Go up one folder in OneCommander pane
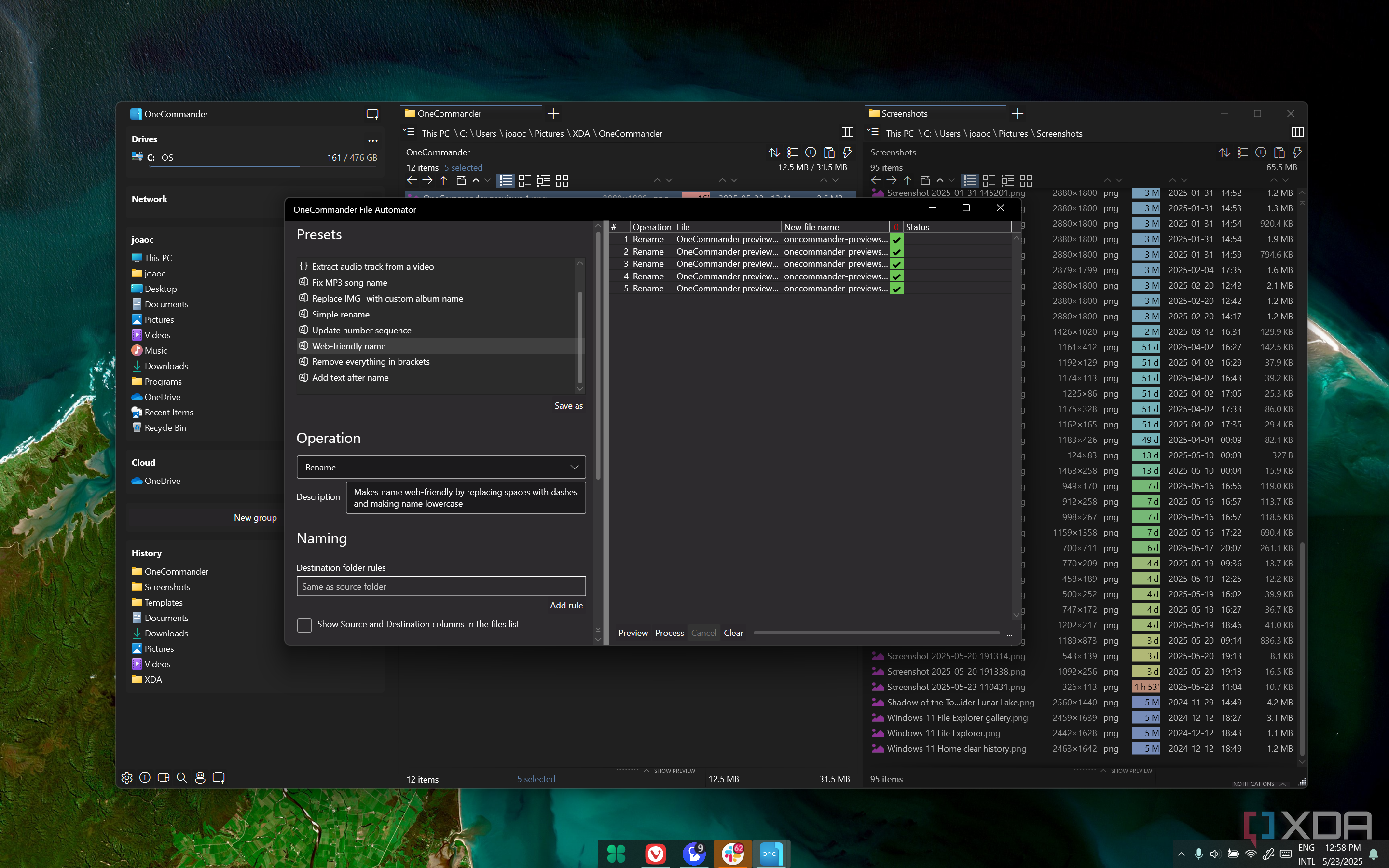The width and height of the screenshot is (1389, 868). click(443, 180)
